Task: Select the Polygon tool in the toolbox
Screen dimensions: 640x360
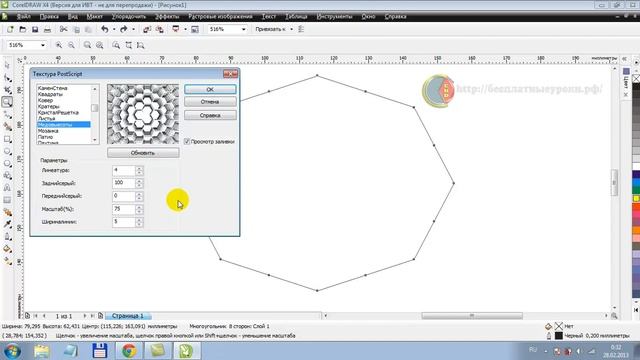Action: pyautogui.click(x=7, y=164)
